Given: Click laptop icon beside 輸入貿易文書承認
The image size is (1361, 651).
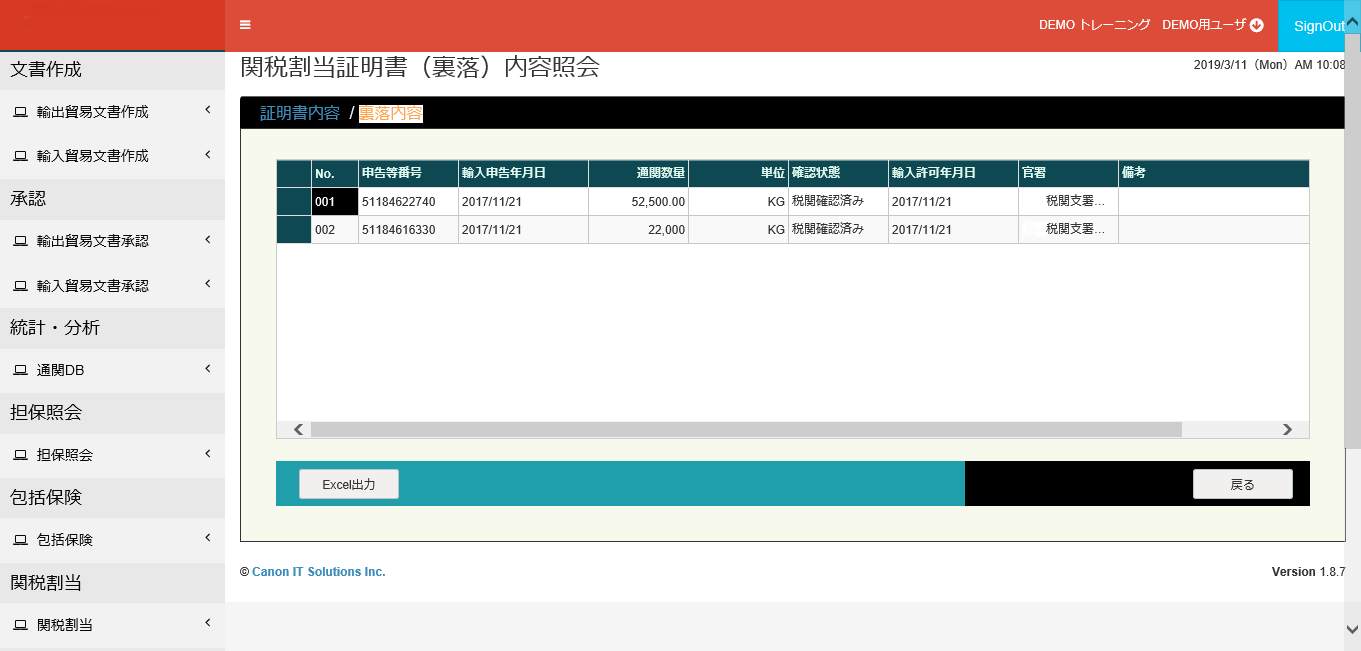Looking at the screenshot, I should pos(20,286).
